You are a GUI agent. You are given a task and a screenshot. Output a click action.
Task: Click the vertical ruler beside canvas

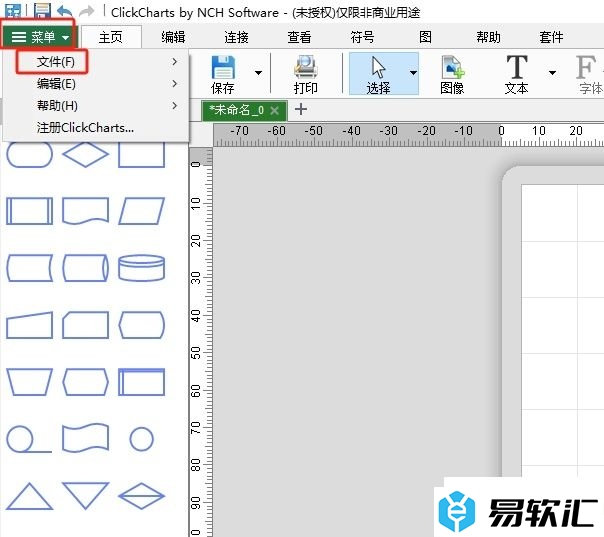pyautogui.click(x=201, y=342)
